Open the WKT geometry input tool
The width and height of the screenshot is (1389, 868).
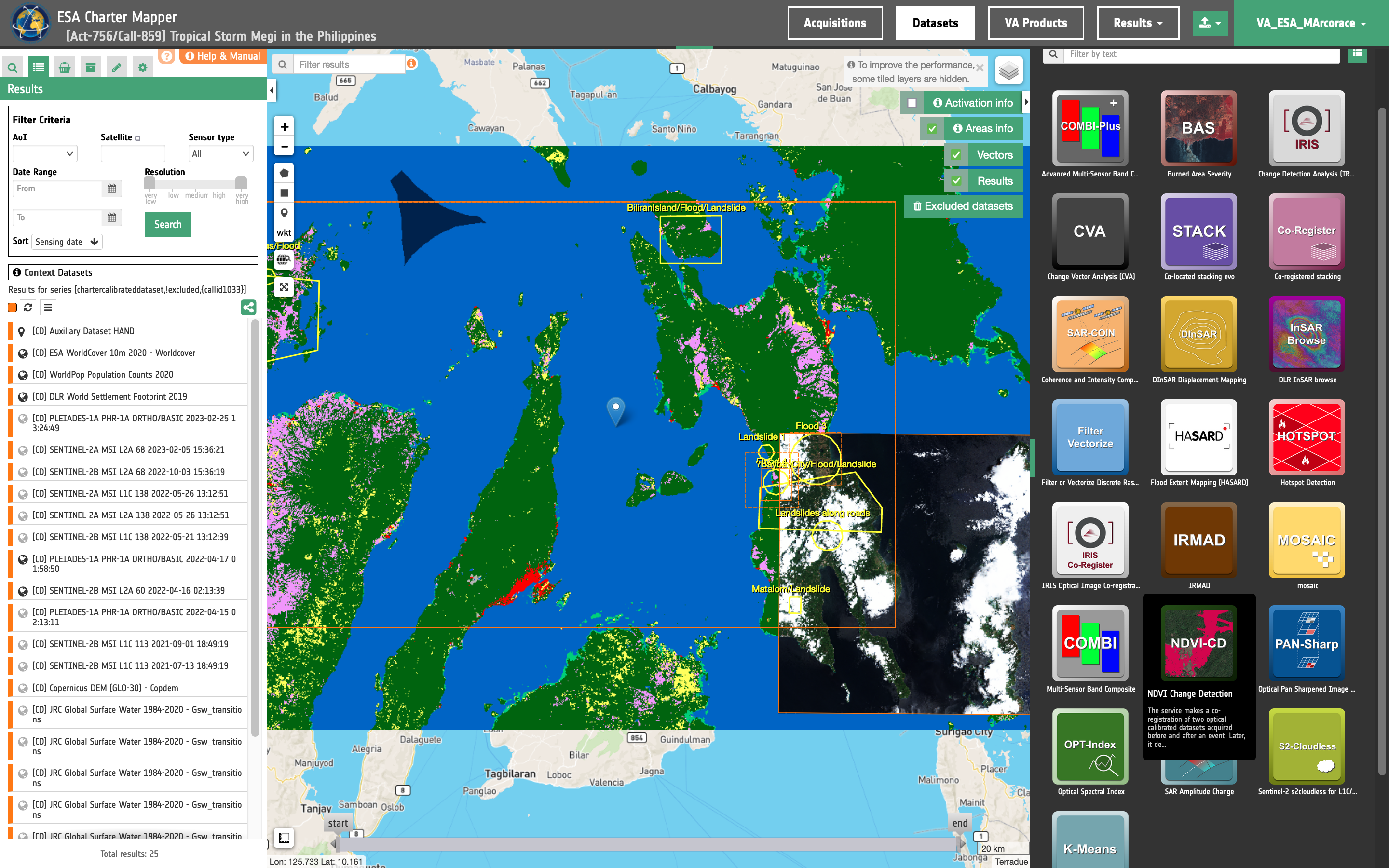coord(284,232)
